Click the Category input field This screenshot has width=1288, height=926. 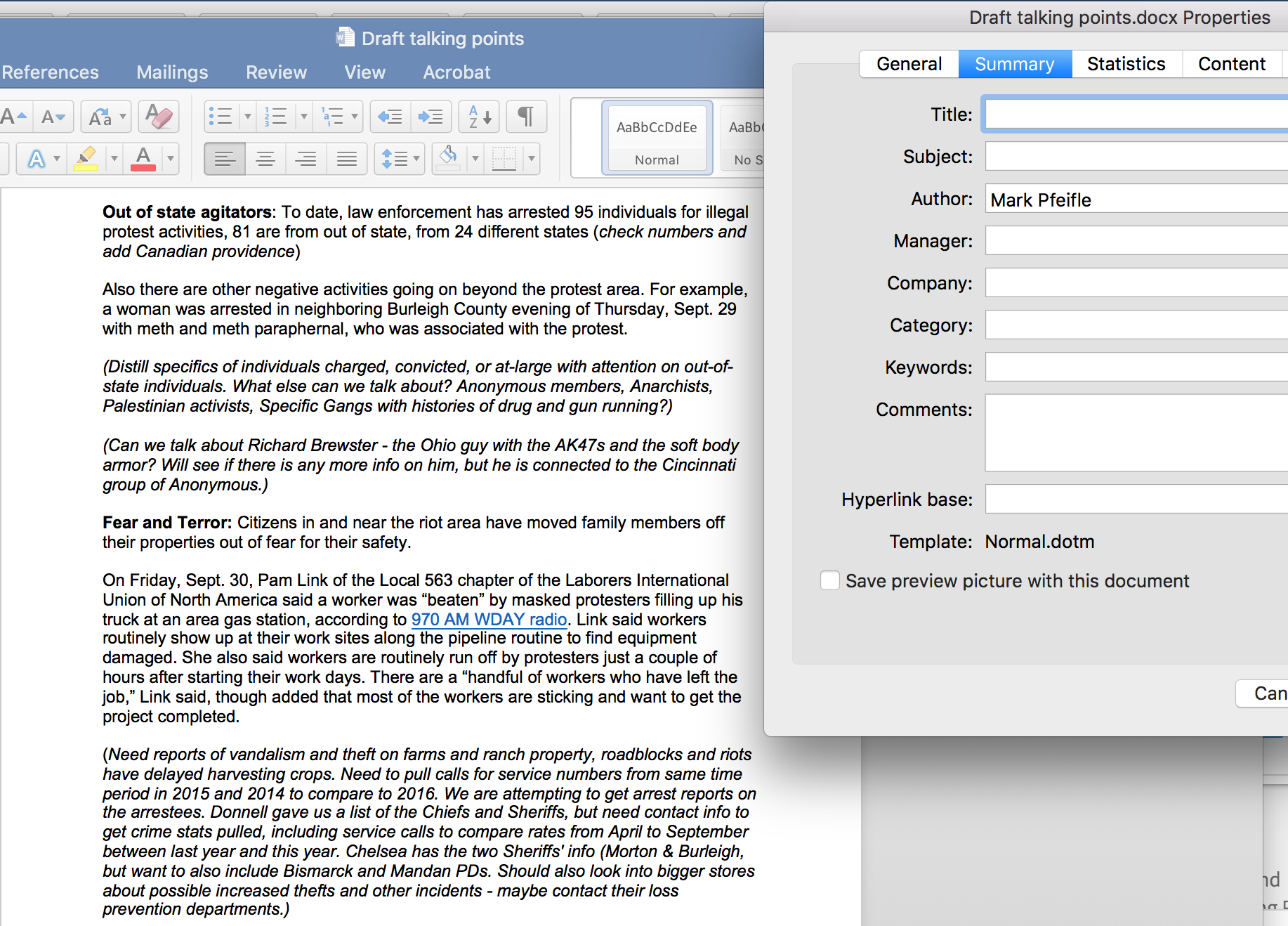(1136, 325)
